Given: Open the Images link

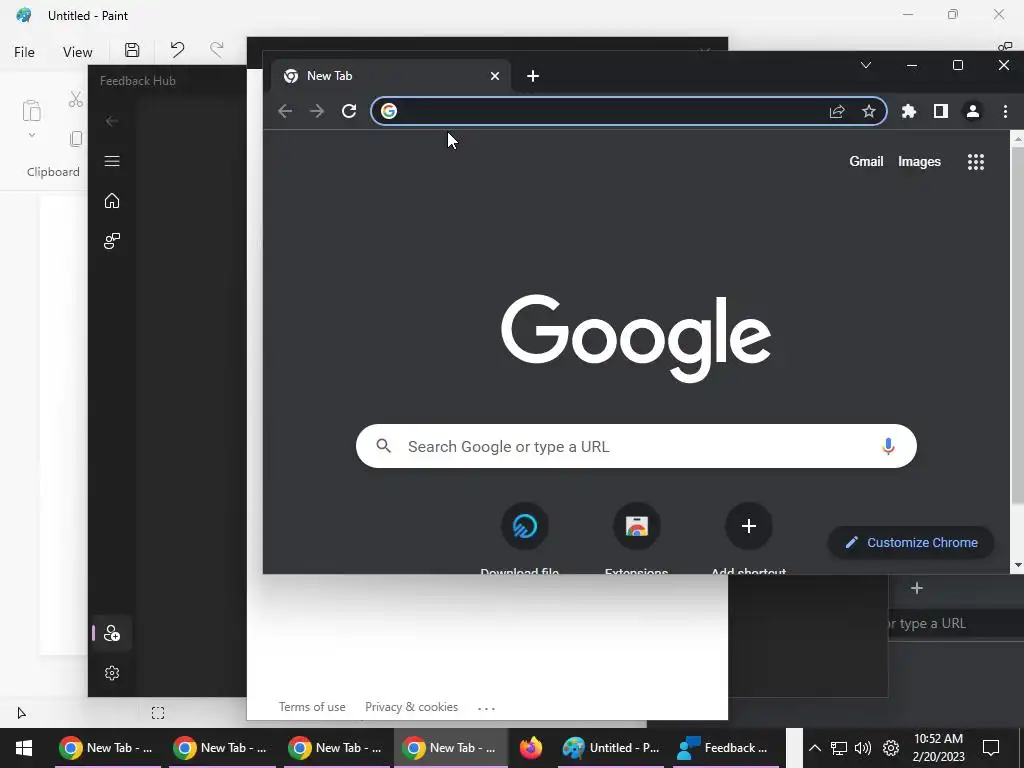Looking at the screenshot, I should [x=919, y=161].
